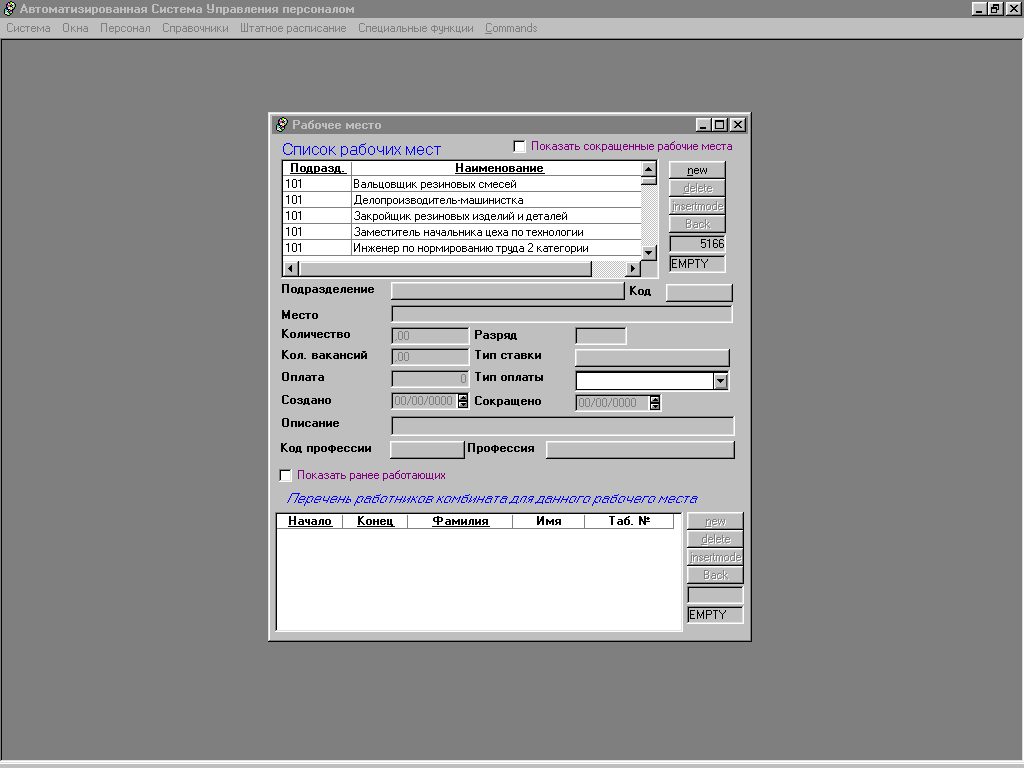Open the Справочники menu
Viewport: 1024px width, 768px height.
pyautogui.click(x=195, y=28)
